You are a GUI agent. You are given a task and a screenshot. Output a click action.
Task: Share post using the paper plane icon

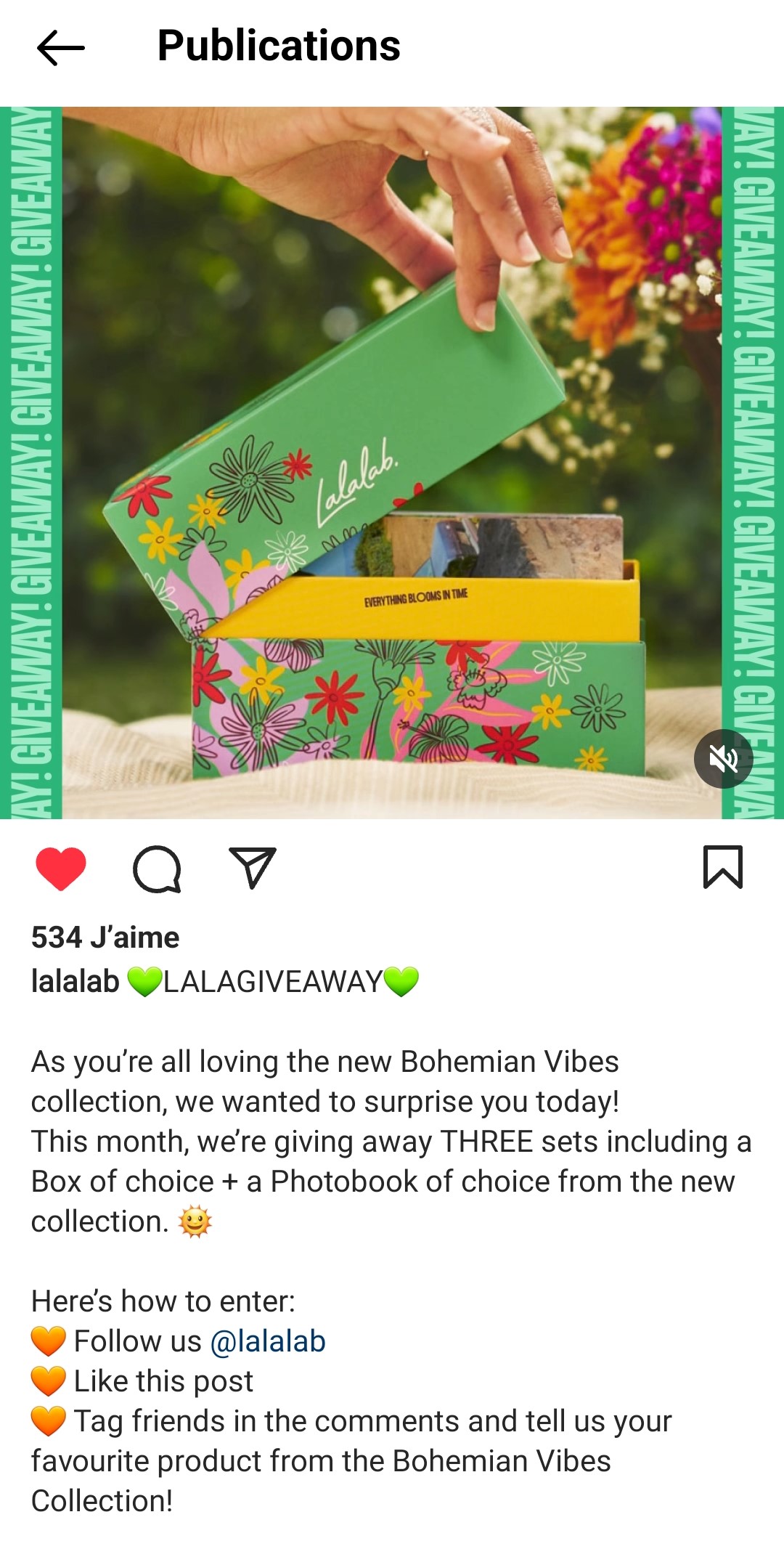click(x=253, y=868)
